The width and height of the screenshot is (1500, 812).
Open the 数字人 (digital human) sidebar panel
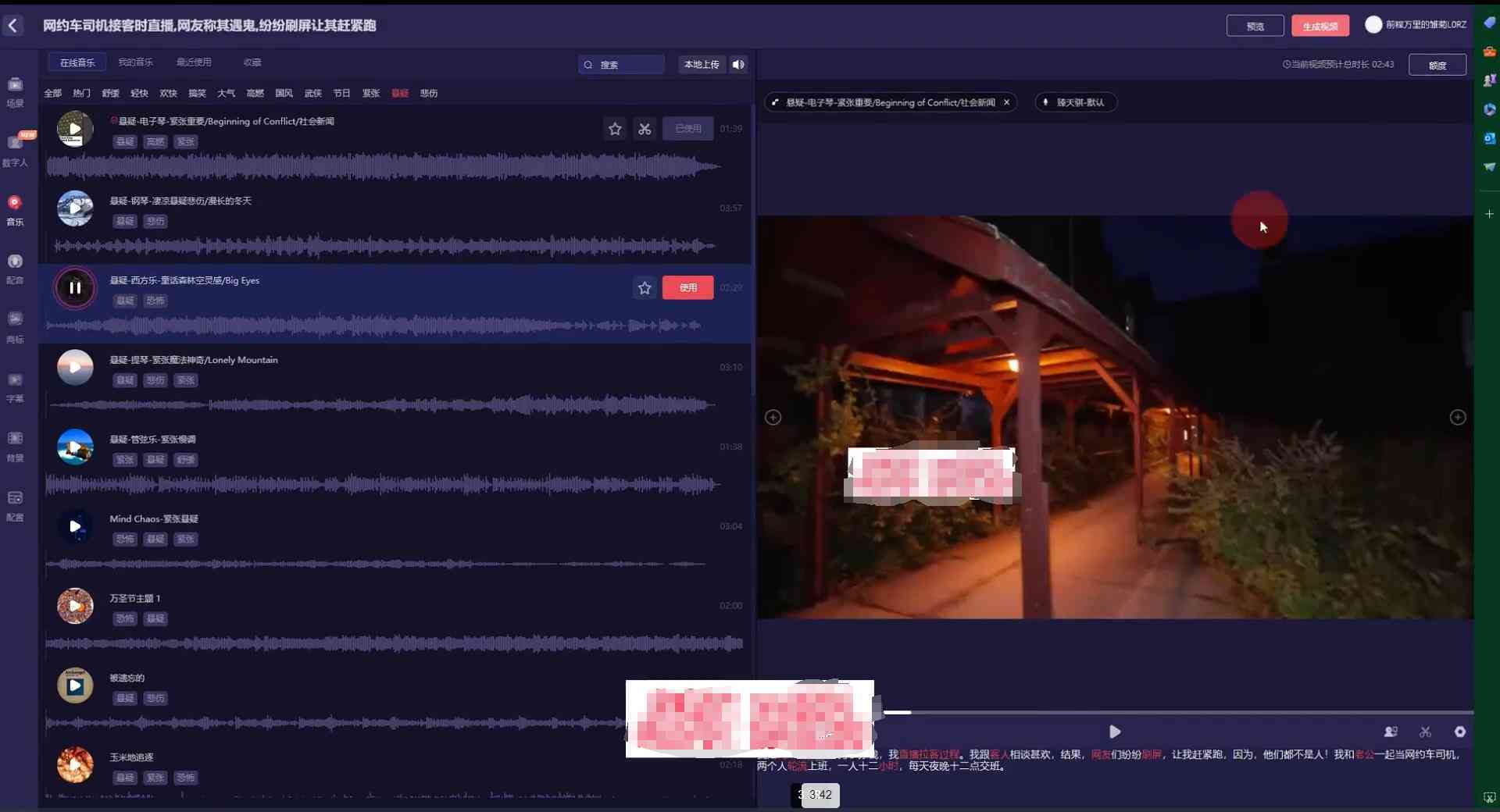point(15,150)
